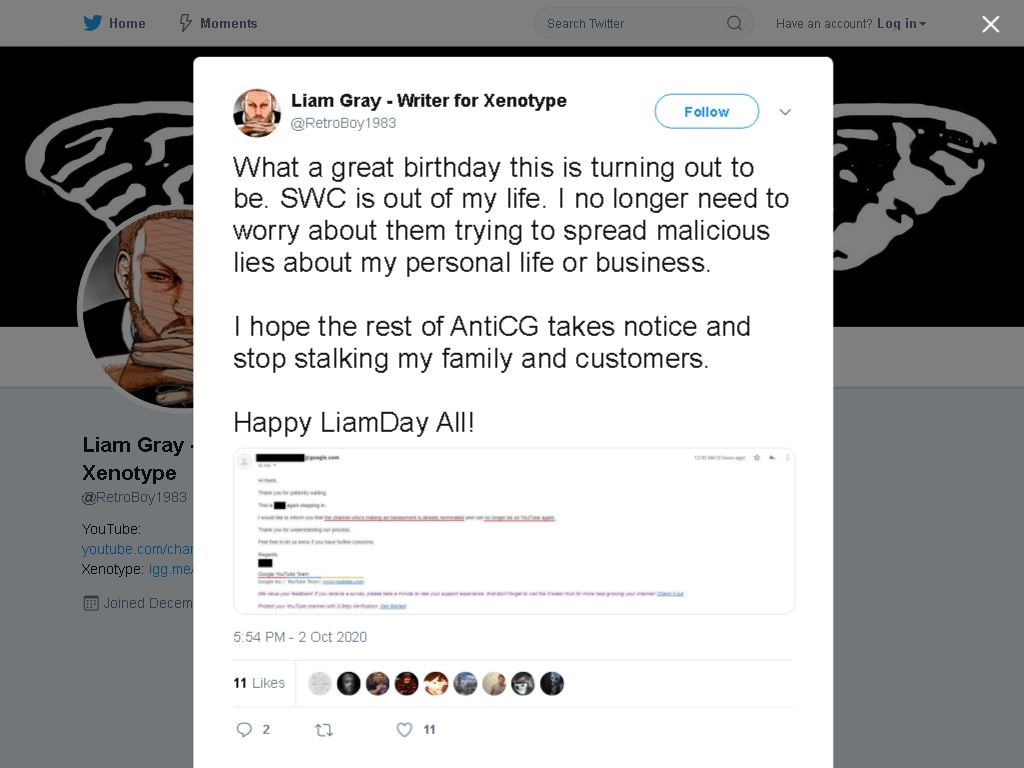
Task: Open the Log in dropdown
Action: click(x=901, y=24)
